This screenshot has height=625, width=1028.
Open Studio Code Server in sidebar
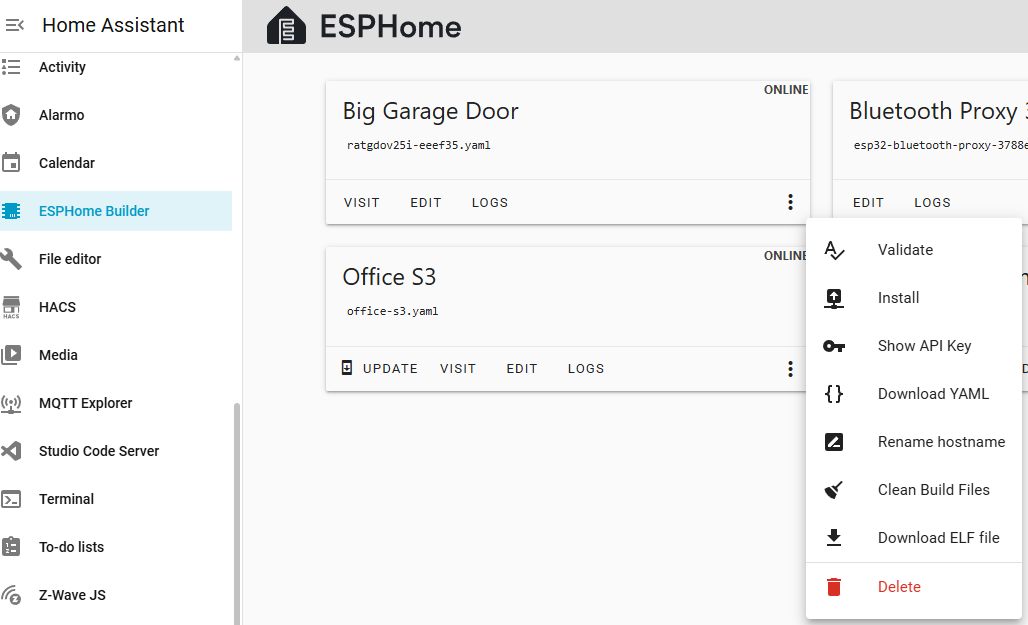tap(116, 451)
